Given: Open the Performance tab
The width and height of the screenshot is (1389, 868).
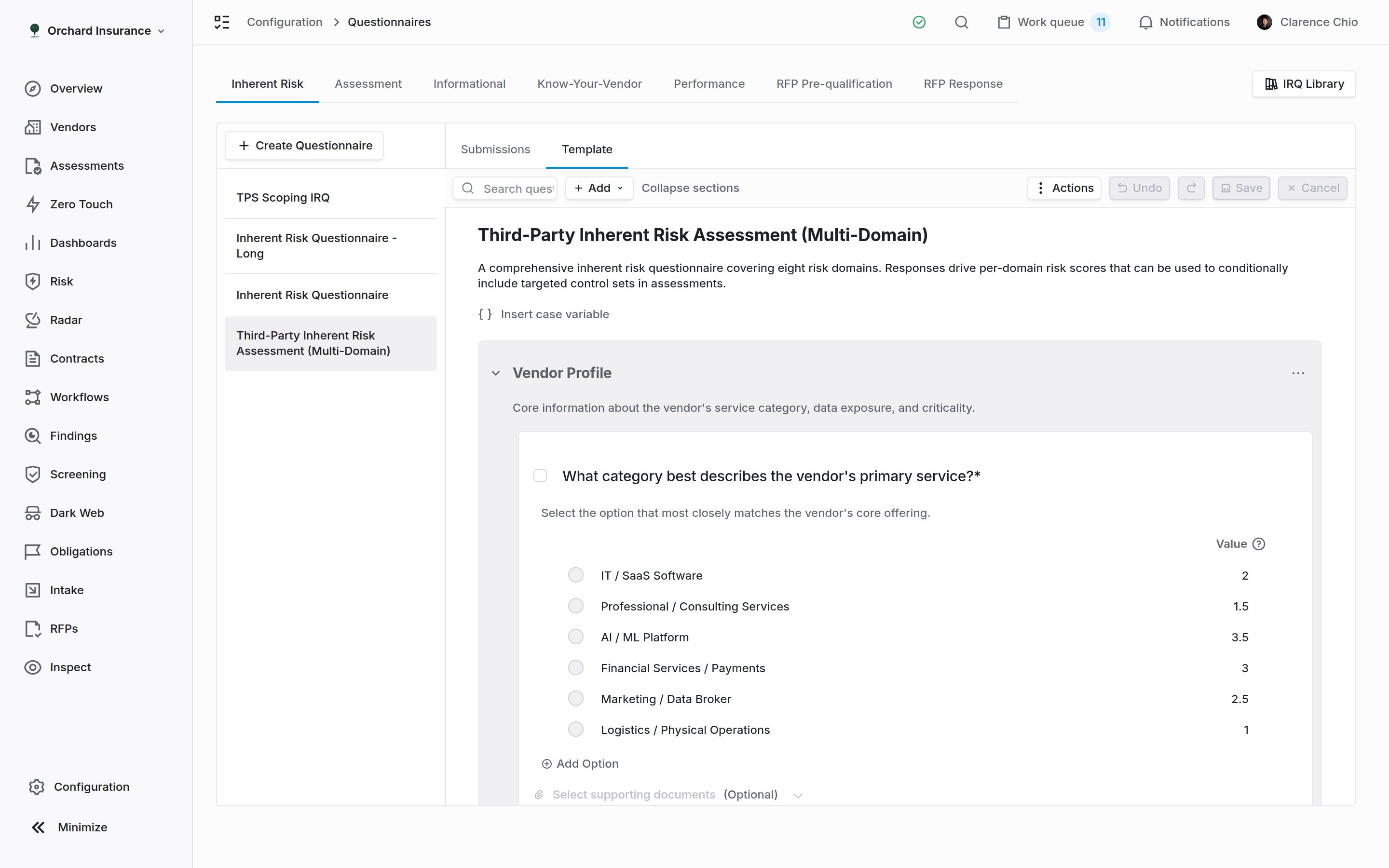Looking at the screenshot, I should tap(709, 84).
